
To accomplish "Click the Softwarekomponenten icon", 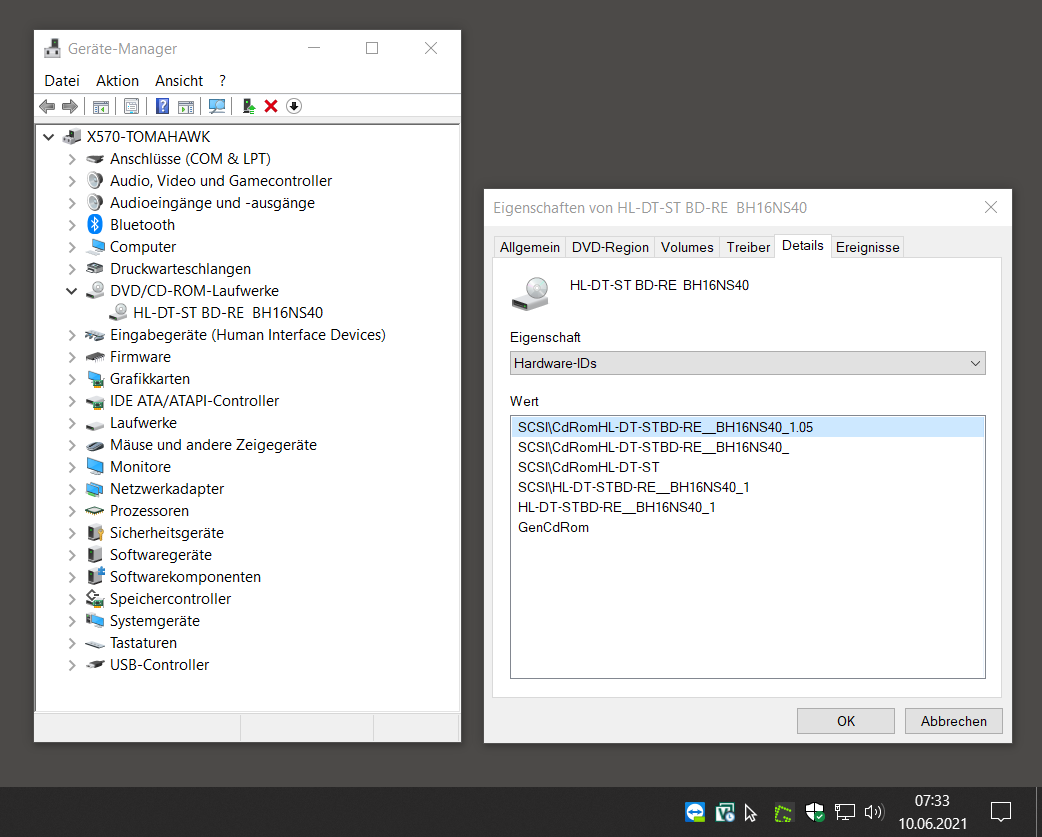I will click(x=95, y=576).
